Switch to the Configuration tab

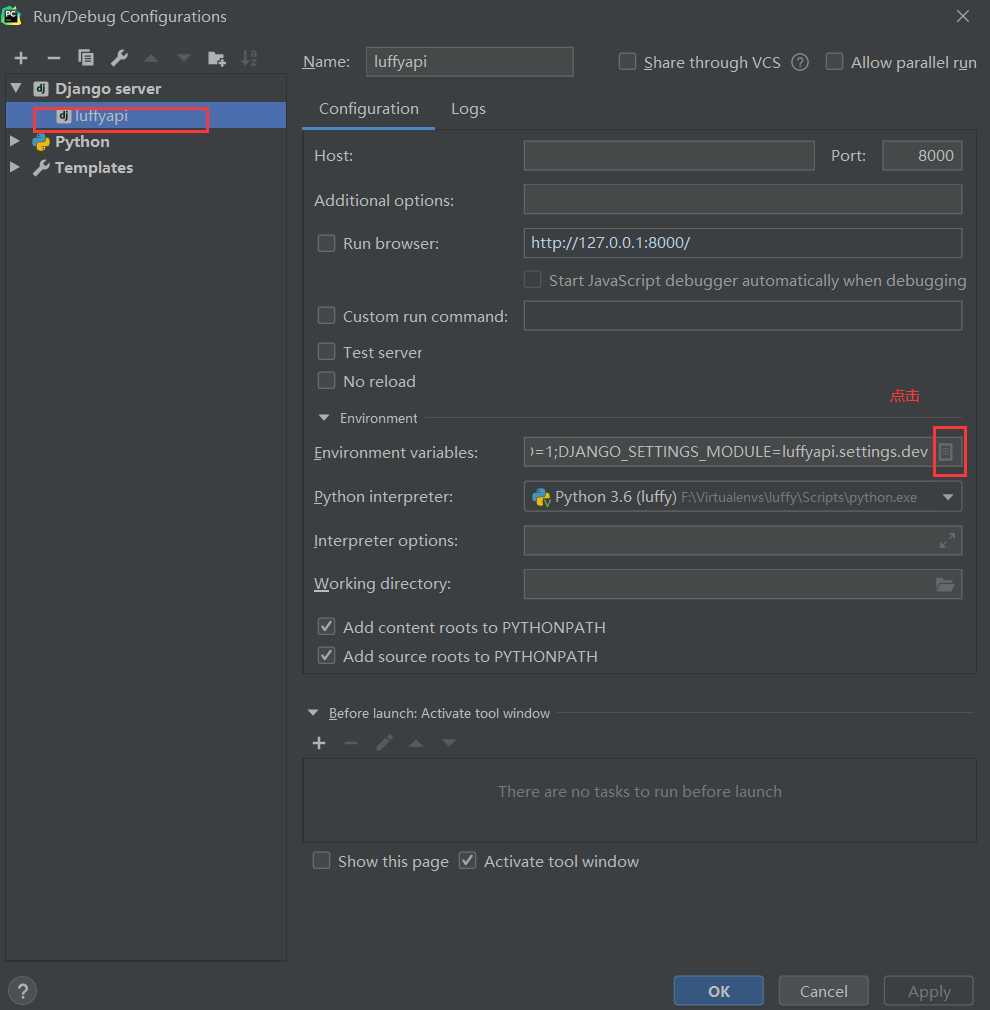(x=368, y=109)
